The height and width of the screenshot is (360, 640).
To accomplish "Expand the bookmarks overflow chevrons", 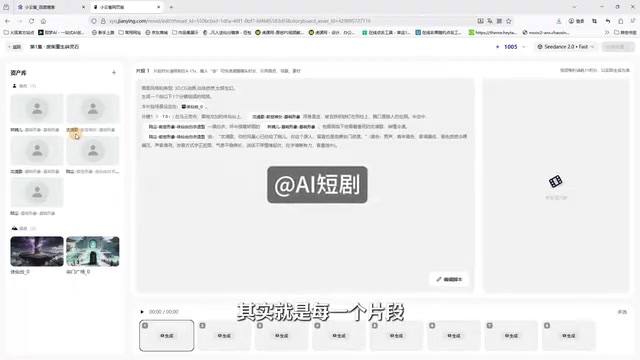I will pos(607,32).
